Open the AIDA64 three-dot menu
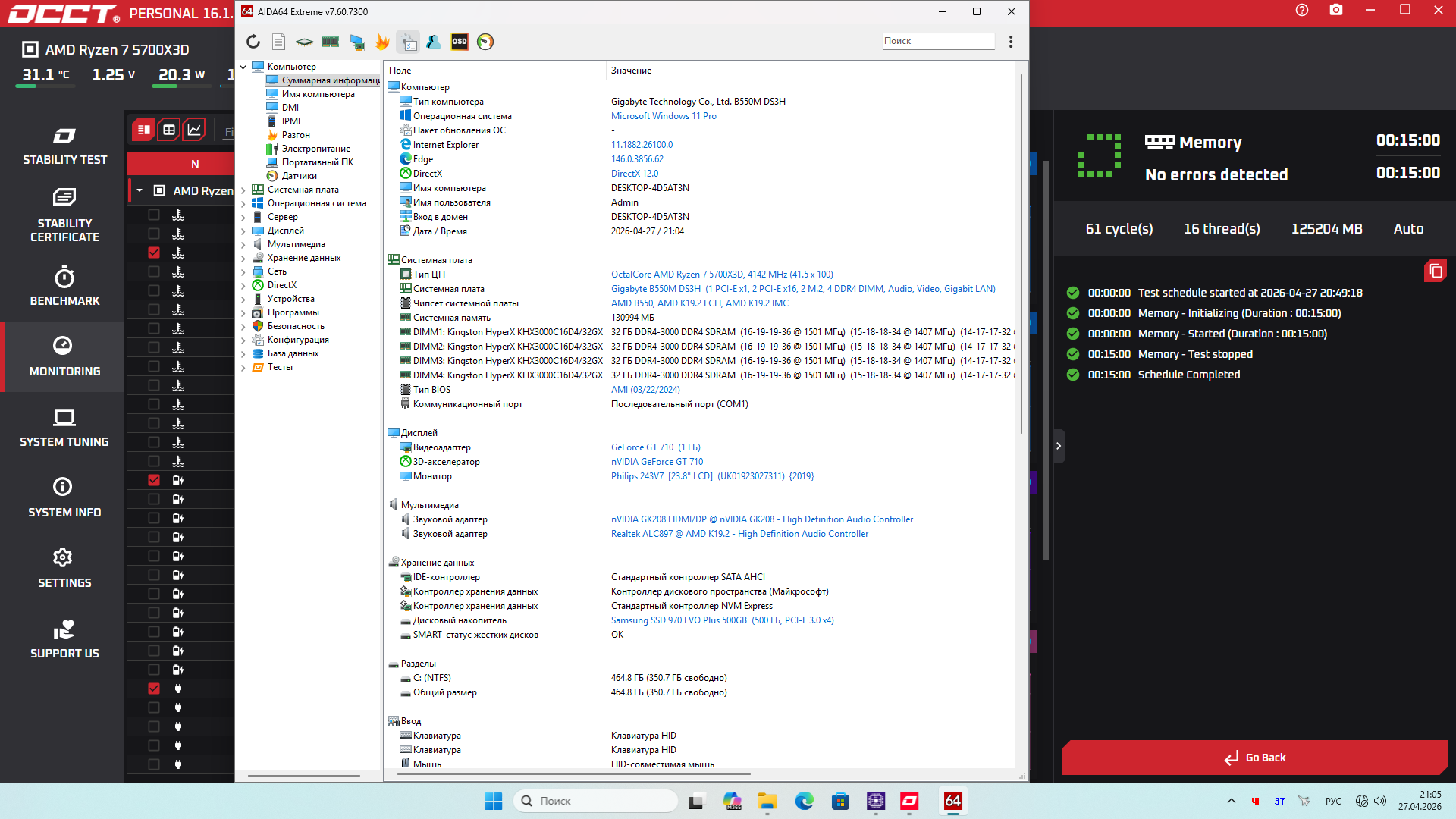The height and width of the screenshot is (819, 1456). pyautogui.click(x=1011, y=42)
